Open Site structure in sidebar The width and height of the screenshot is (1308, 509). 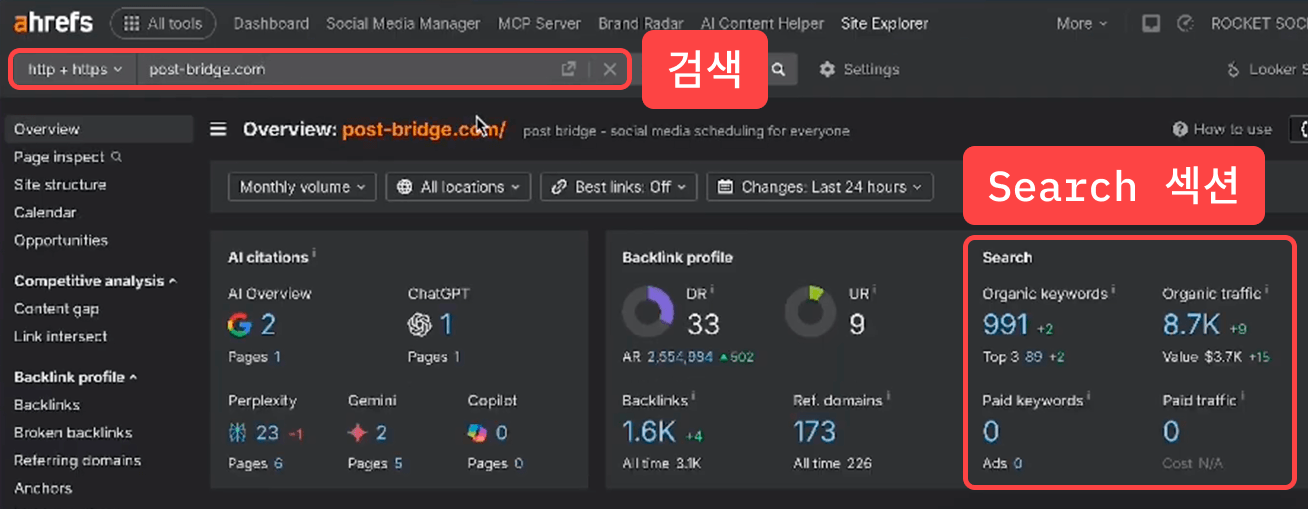pos(60,185)
